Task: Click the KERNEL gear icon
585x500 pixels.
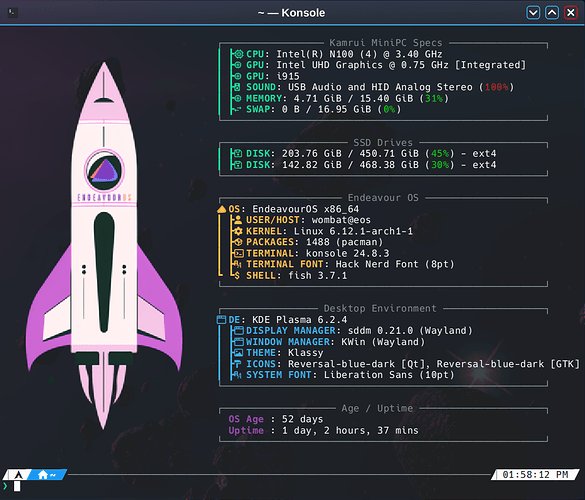Action: [238, 231]
